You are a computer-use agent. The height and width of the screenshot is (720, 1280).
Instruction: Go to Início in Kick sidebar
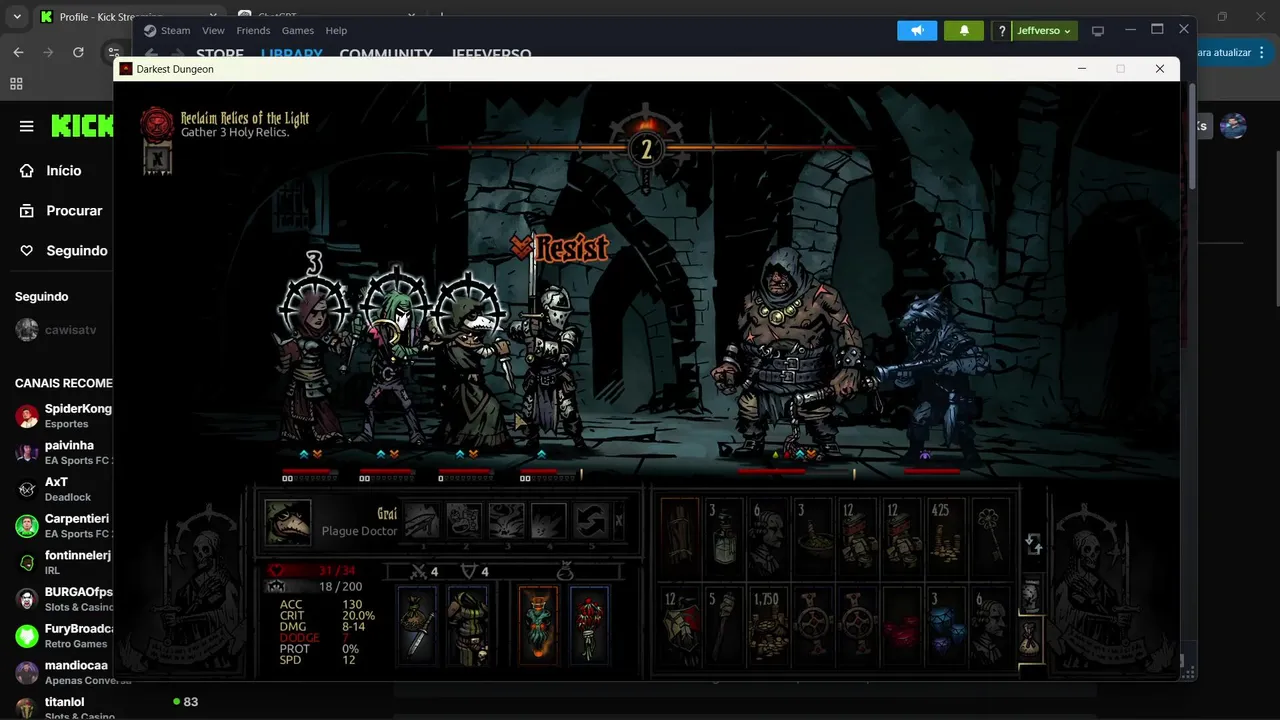tap(52, 171)
